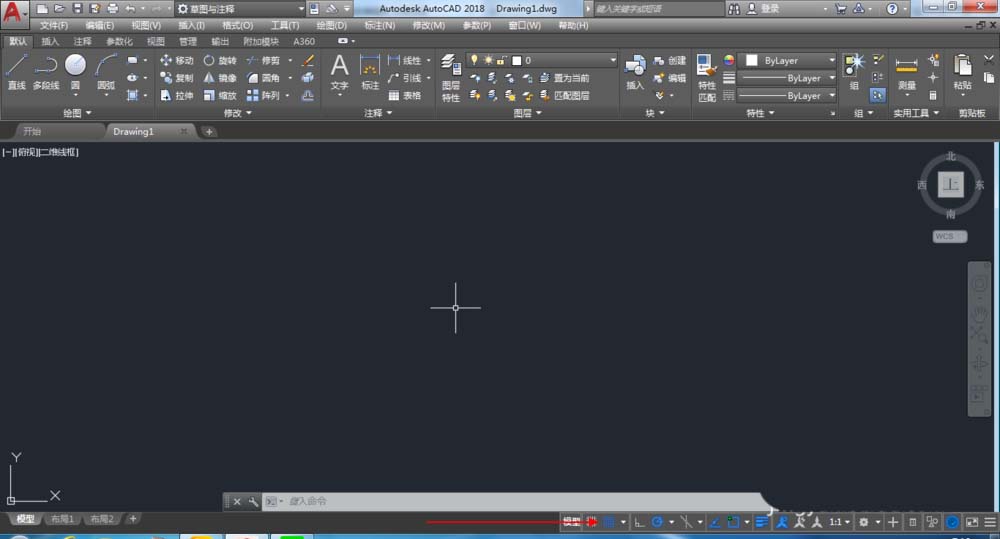Image resolution: width=1000 pixels, height=539 pixels.
Task: Toggle clean screen in status bar
Action: tap(972, 522)
